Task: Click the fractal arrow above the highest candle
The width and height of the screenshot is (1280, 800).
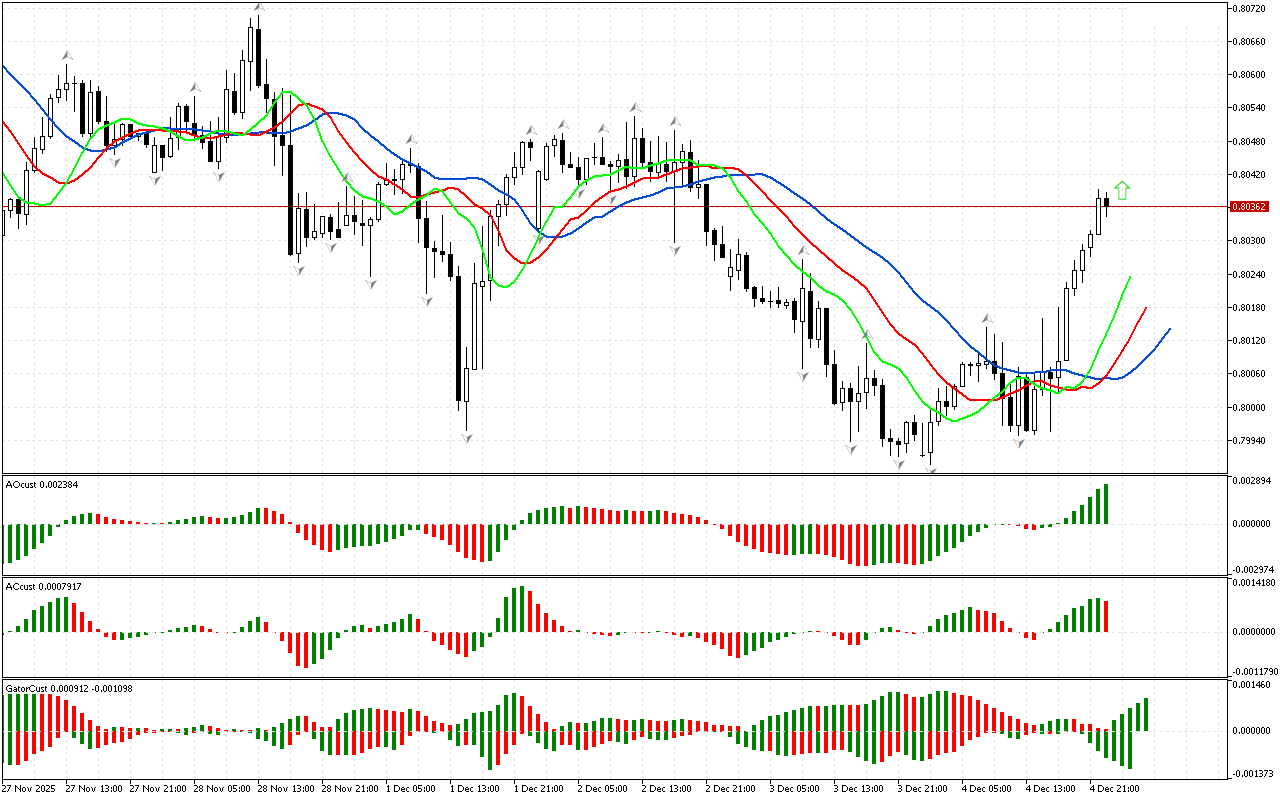Action: pos(258,7)
